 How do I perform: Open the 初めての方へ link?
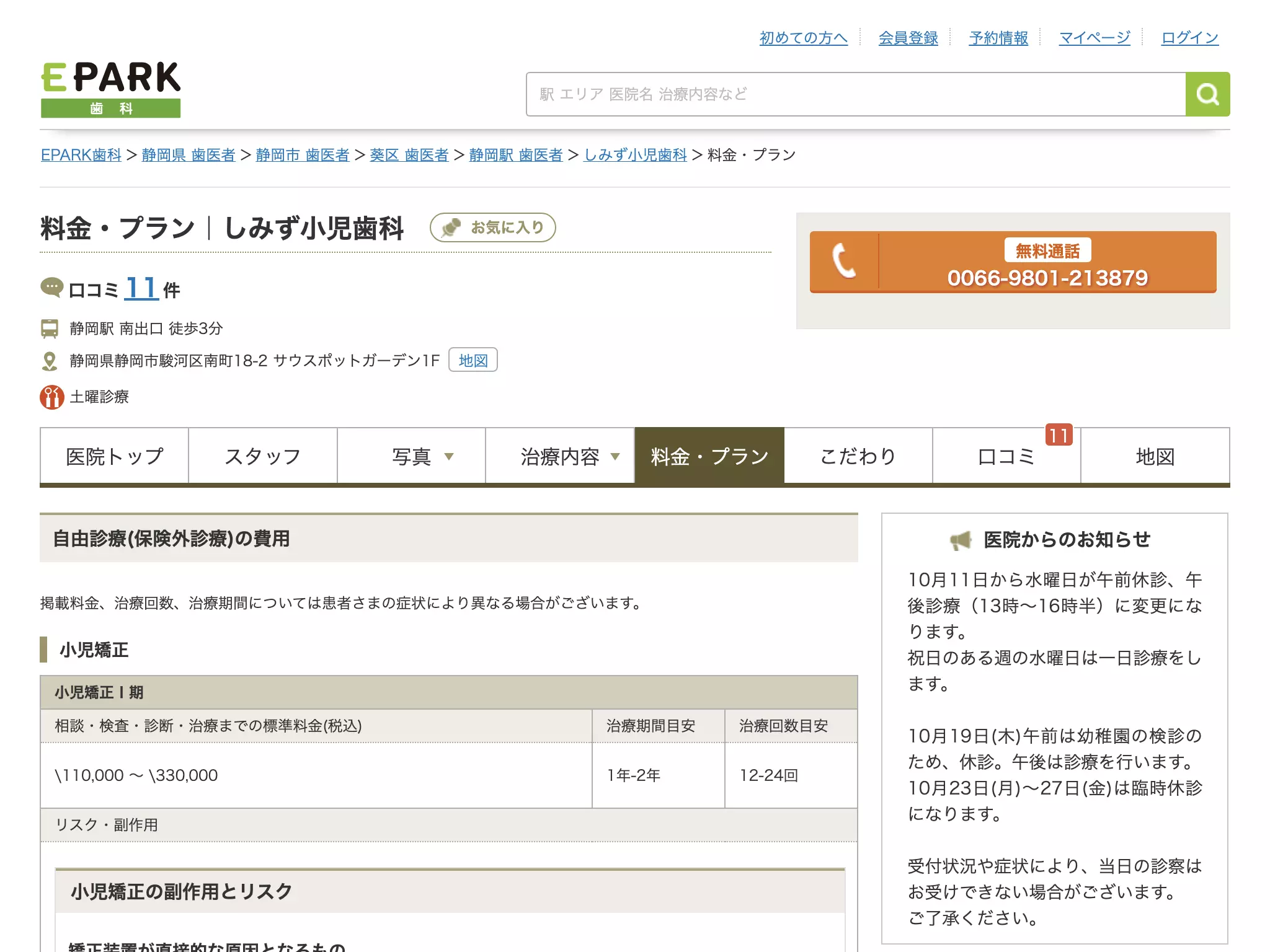pyautogui.click(x=804, y=38)
